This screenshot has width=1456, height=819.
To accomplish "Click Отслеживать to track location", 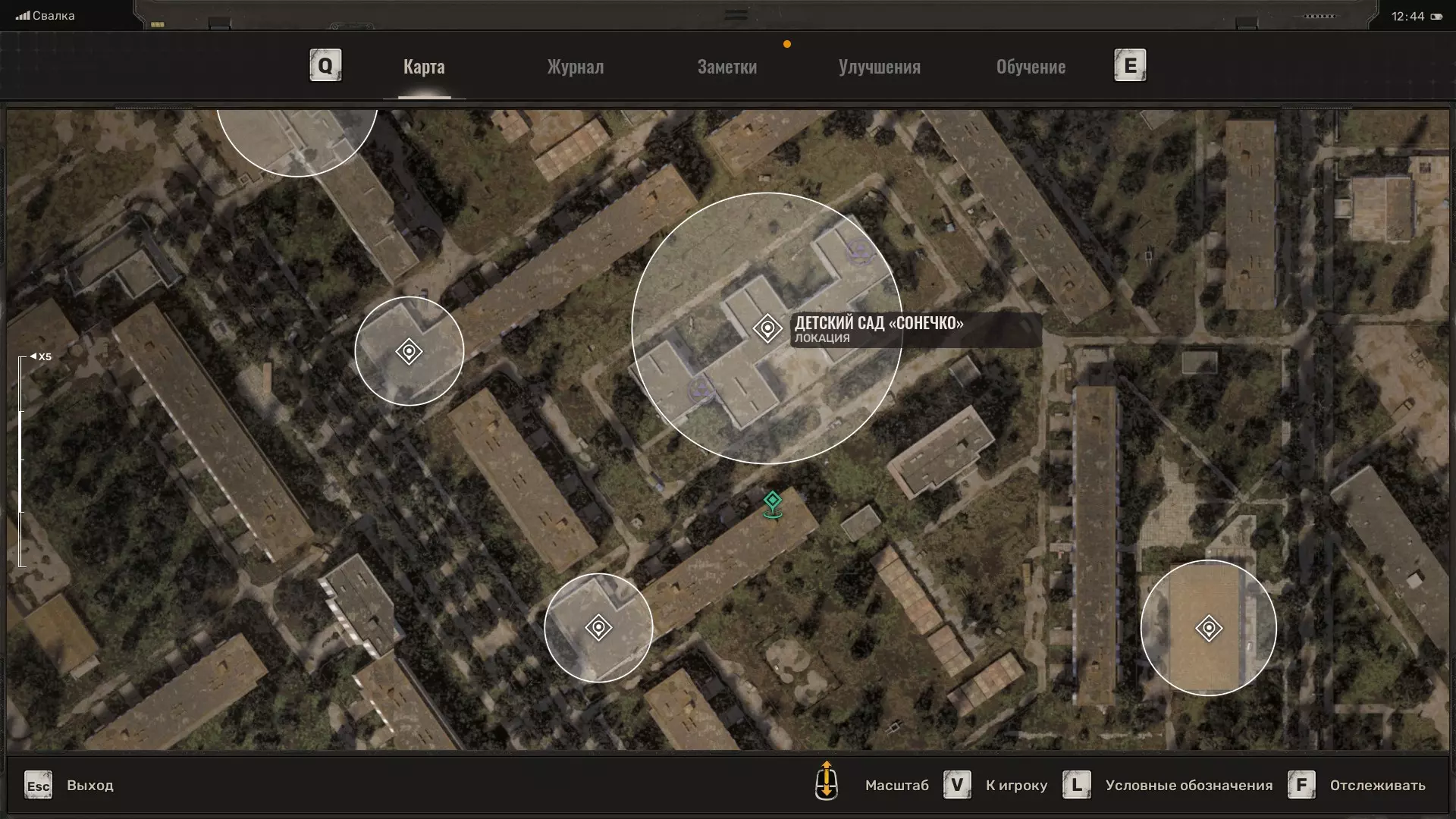I will point(1377,786).
